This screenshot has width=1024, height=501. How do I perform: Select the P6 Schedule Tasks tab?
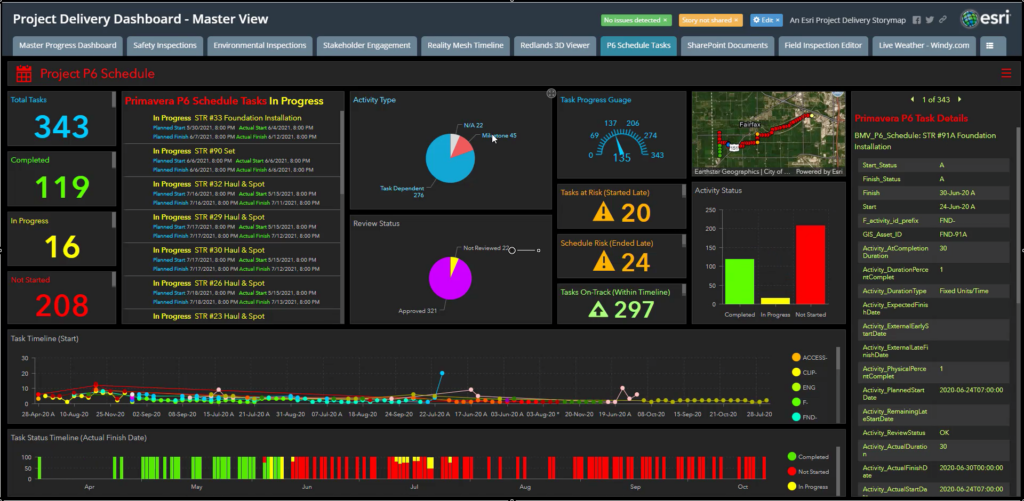(638, 46)
